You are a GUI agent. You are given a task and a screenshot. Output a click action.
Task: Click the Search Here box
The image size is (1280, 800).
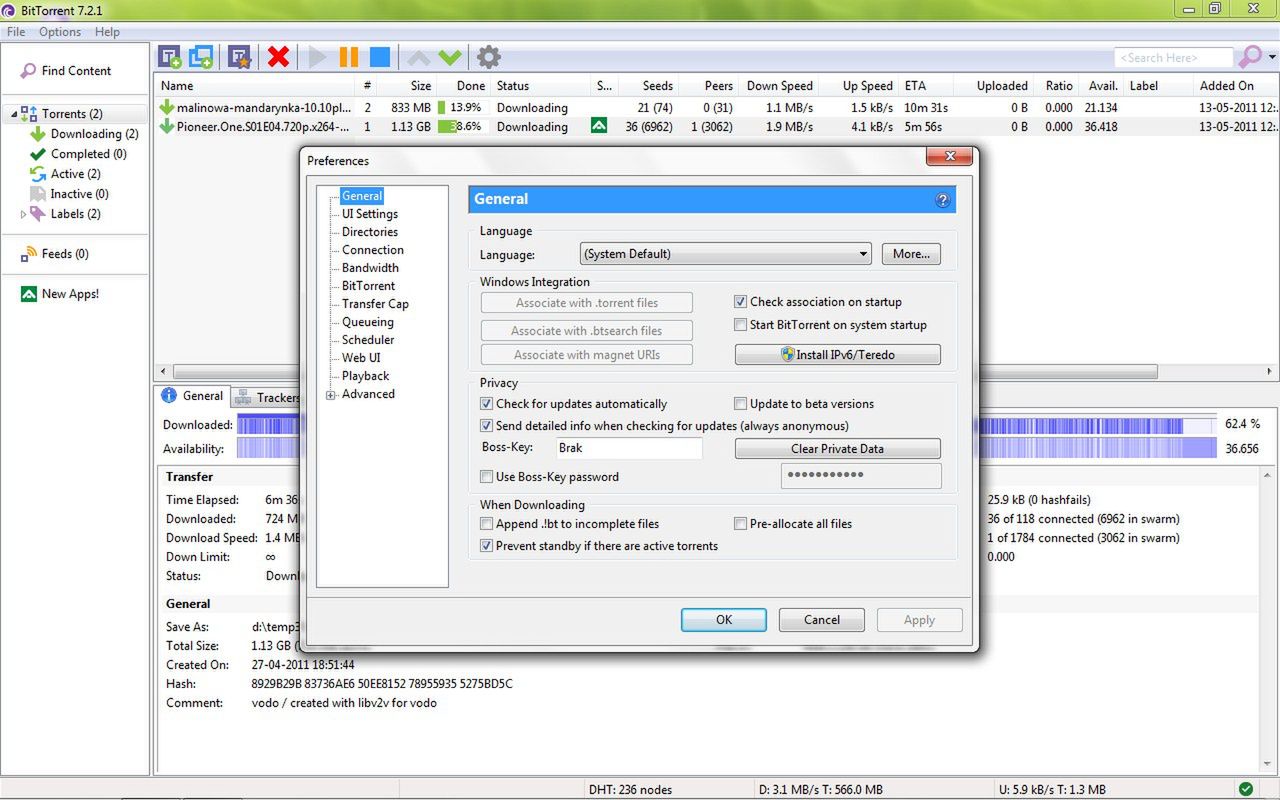pos(1174,58)
